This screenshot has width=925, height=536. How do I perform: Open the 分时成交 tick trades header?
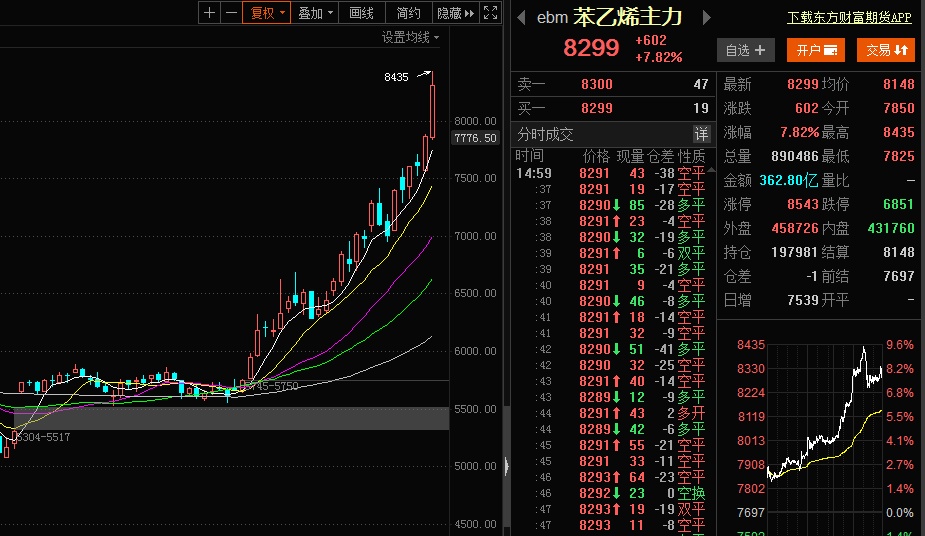546,134
